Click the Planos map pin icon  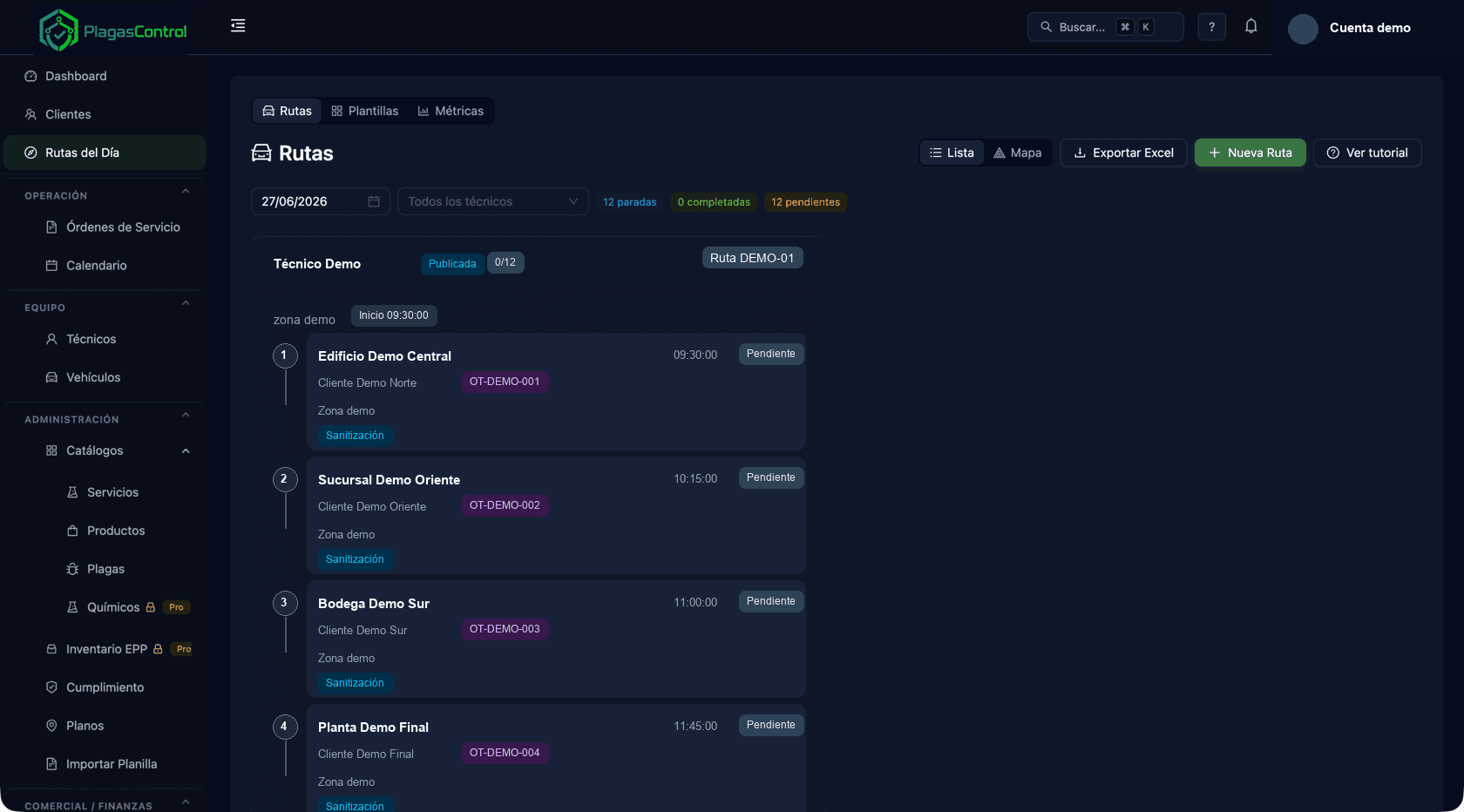point(51,726)
